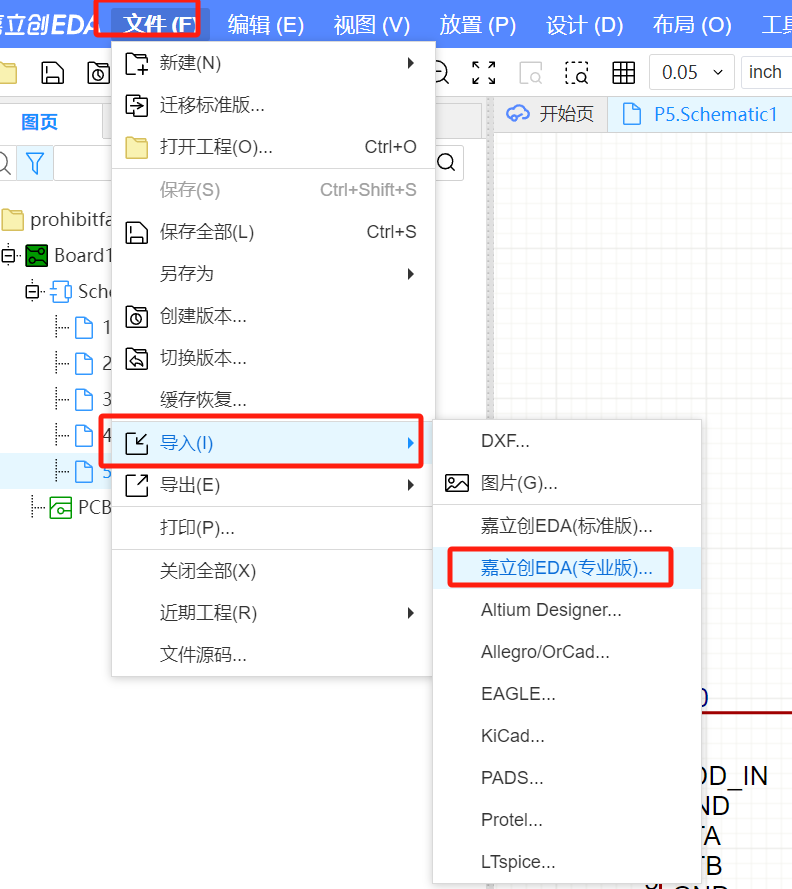This screenshot has width=792, height=889.
Task: Open the 视图 (V) menu
Action: point(371,24)
